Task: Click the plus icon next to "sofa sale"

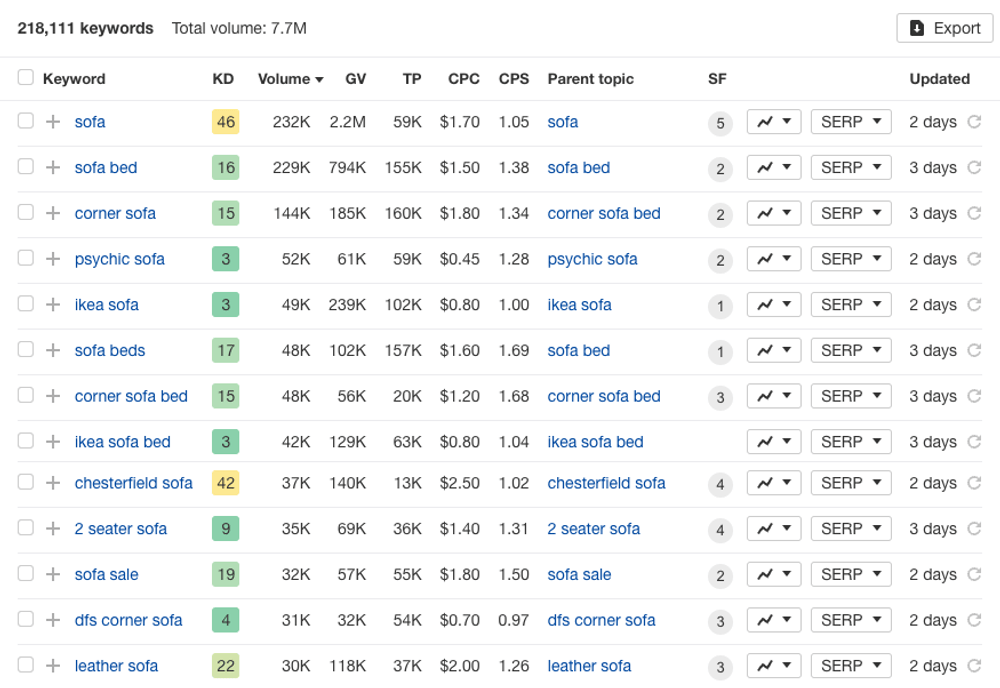Action: (x=53, y=574)
